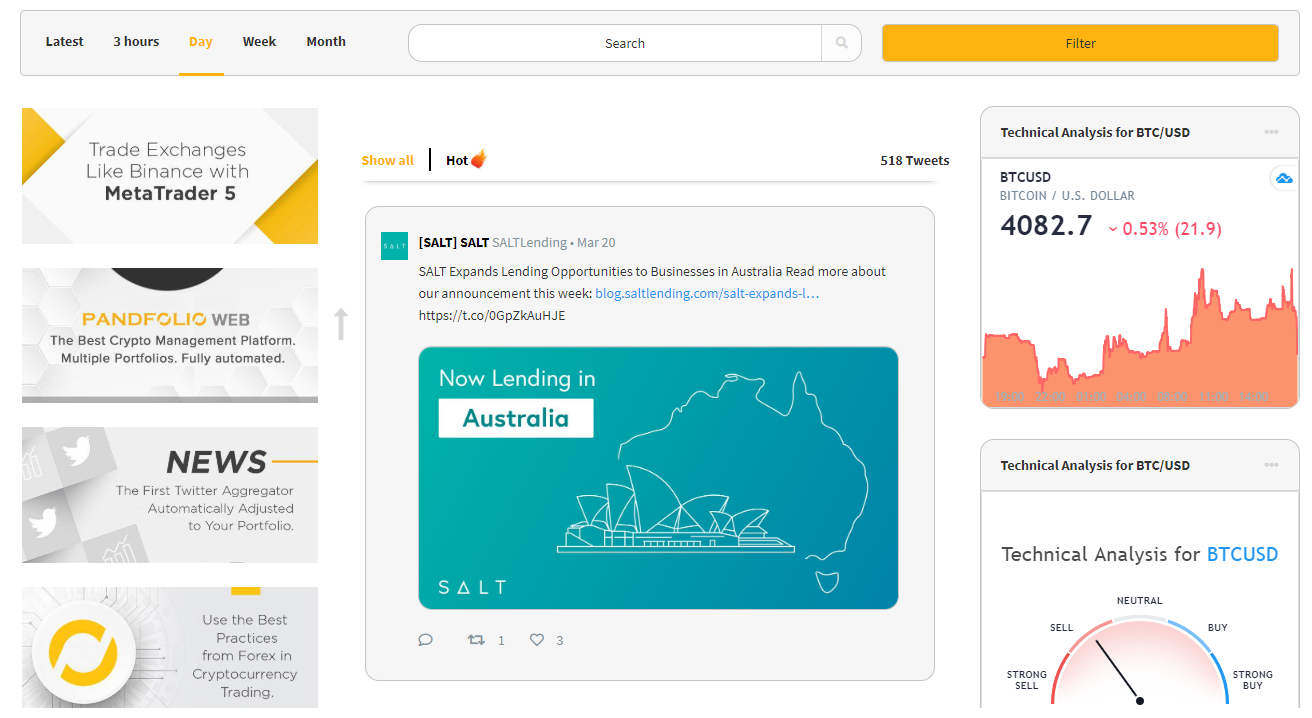Click the technical analysis gauge needle

click(1118, 670)
